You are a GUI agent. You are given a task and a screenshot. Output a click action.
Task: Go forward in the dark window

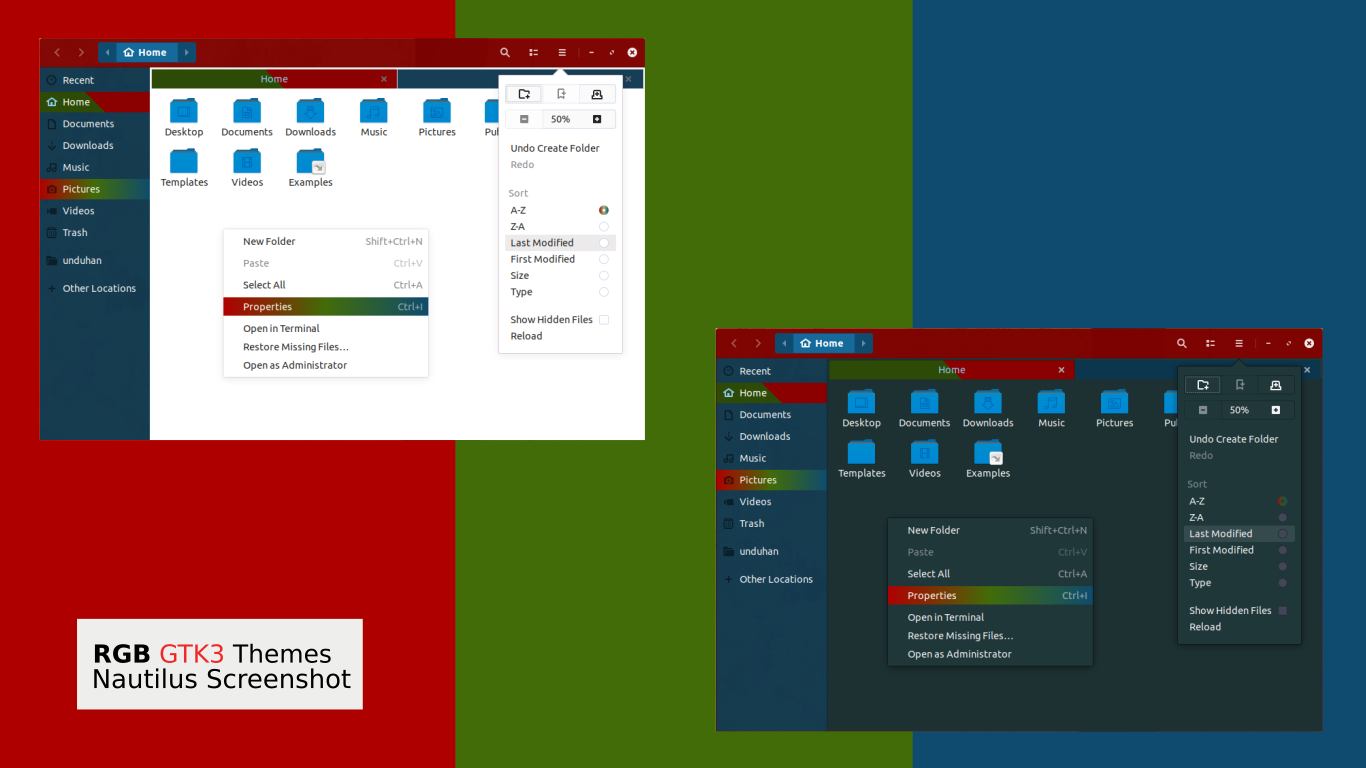coord(758,343)
